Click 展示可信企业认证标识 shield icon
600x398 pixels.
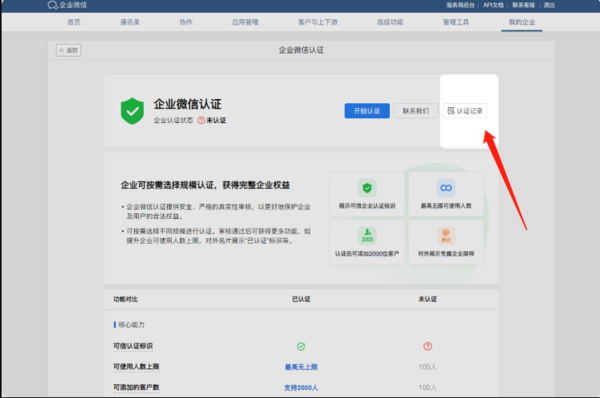pyautogui.click(x=367, y=188)
